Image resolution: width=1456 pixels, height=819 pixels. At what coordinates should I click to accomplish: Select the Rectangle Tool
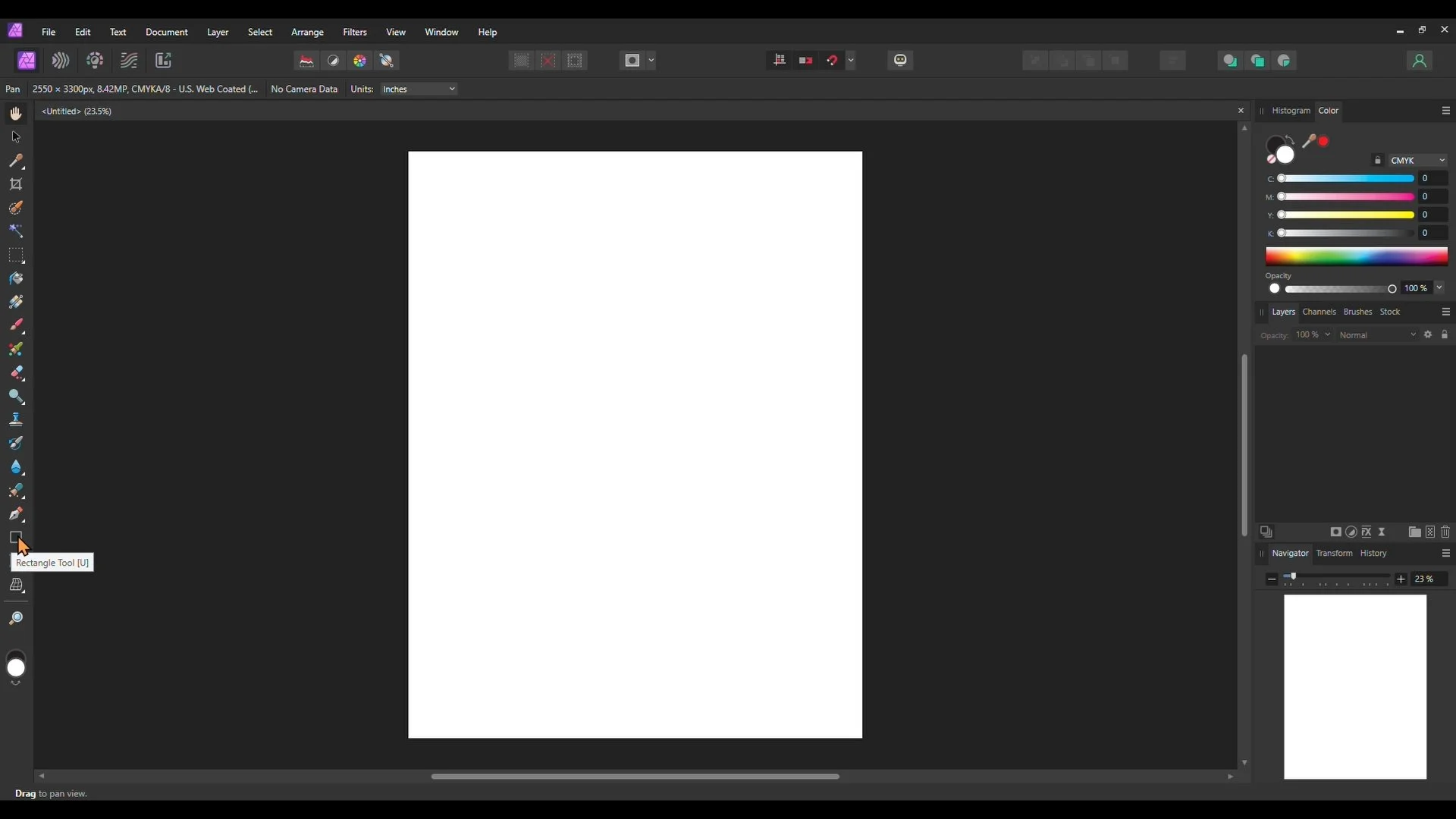point(15,538)
